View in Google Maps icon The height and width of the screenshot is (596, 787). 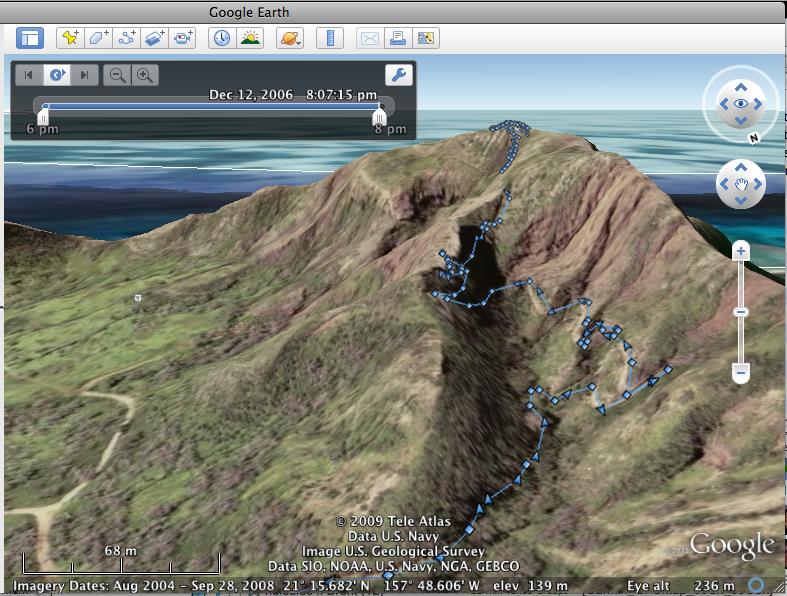coord(426,38)
